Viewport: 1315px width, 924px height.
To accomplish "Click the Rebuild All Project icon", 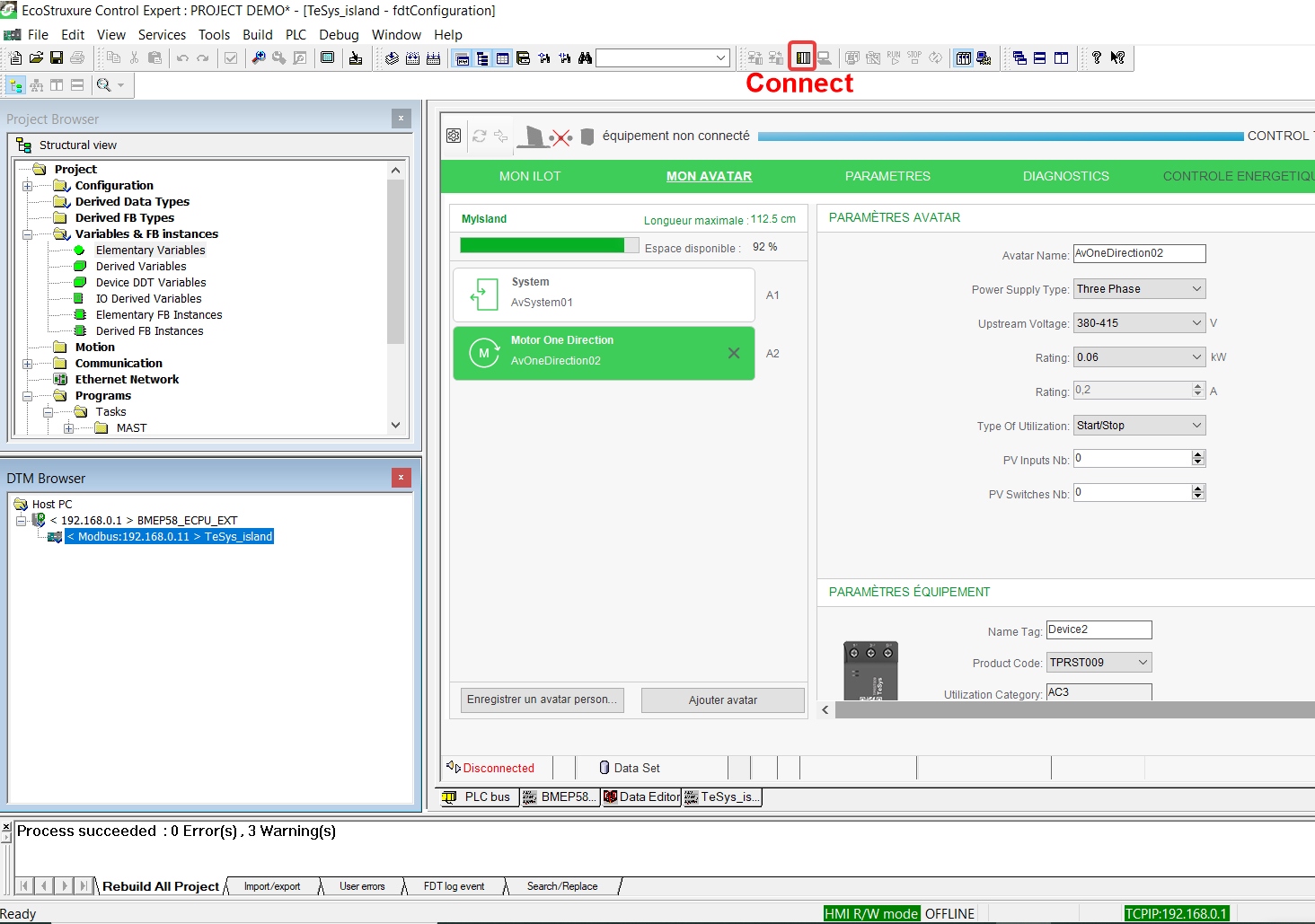I will pos(434,57).
